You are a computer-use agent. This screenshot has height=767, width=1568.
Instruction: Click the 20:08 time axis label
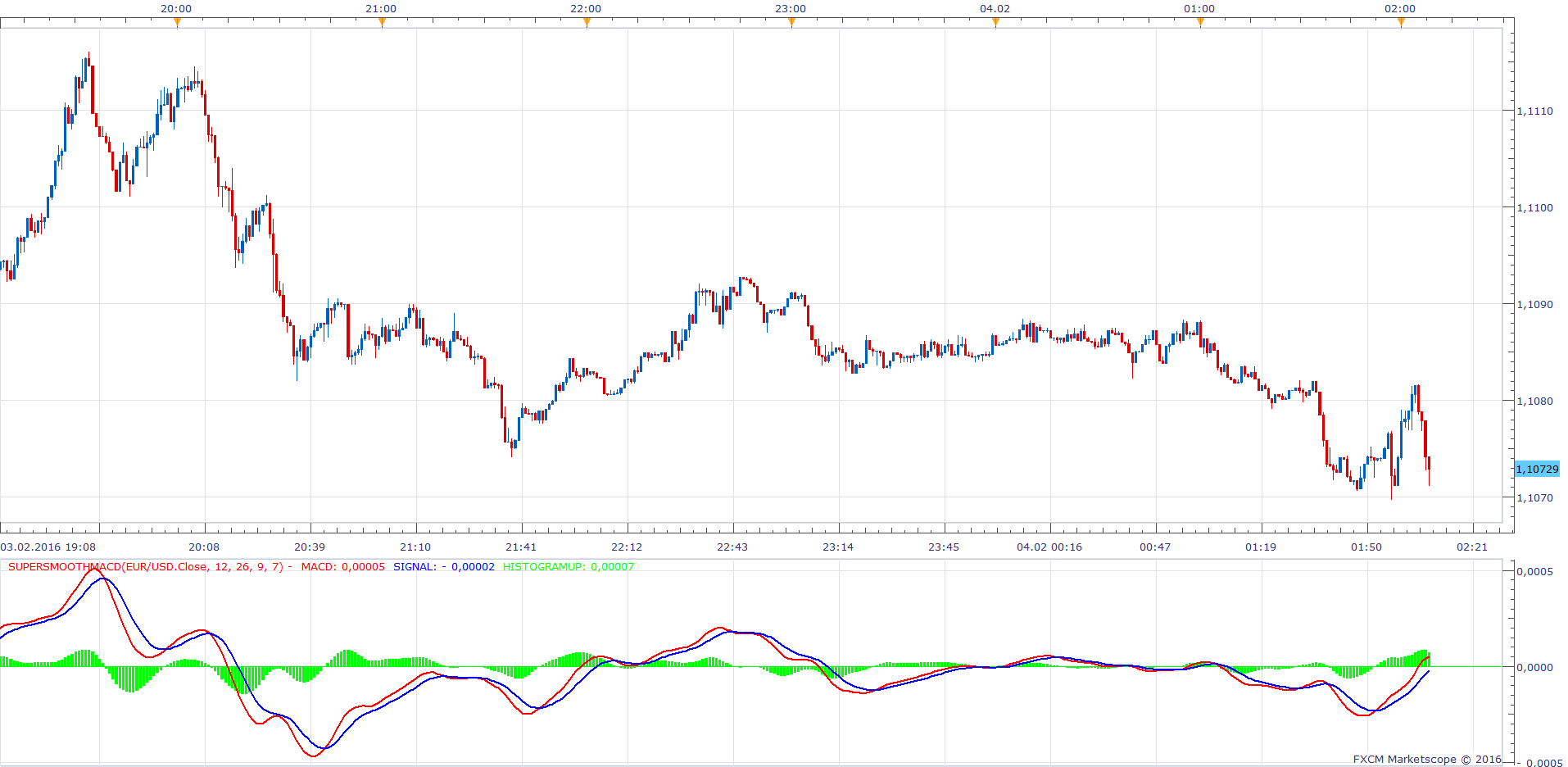tap(204, 547)
